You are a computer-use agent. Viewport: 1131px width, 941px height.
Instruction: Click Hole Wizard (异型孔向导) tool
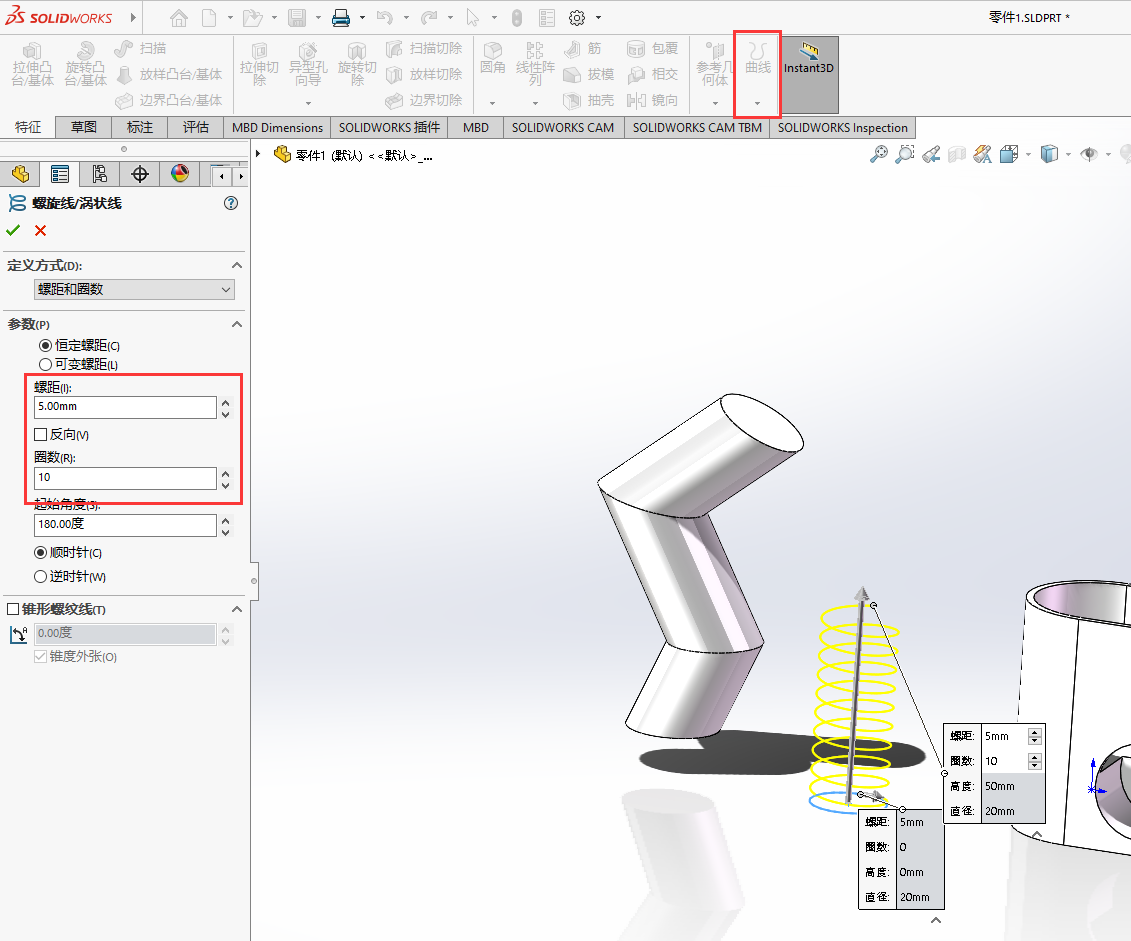tap(308, 64)
